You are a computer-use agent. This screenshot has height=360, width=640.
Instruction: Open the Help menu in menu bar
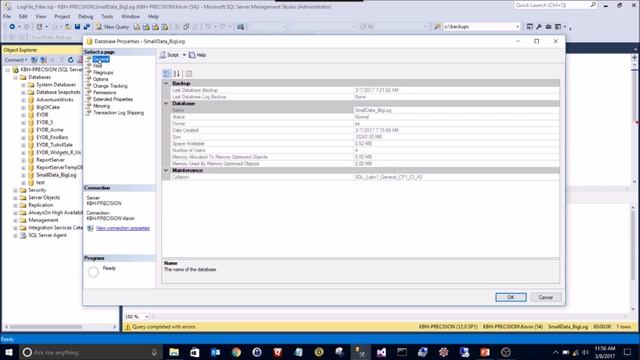pos(153,16)
